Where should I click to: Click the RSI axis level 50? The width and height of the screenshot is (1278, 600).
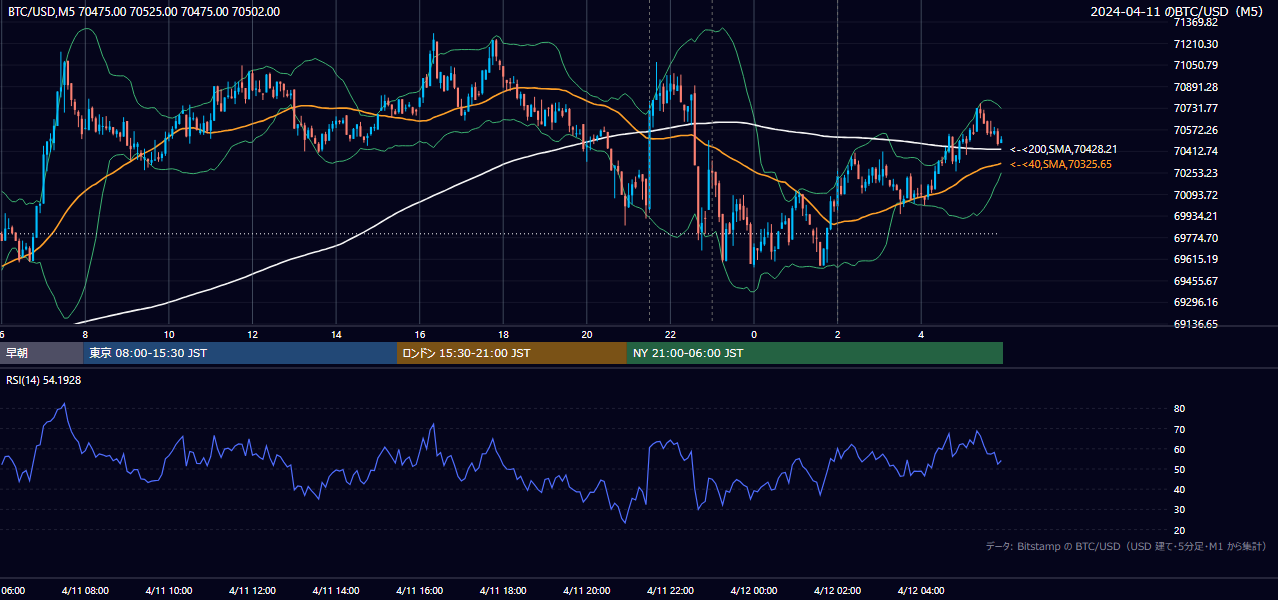point(1179,469)
